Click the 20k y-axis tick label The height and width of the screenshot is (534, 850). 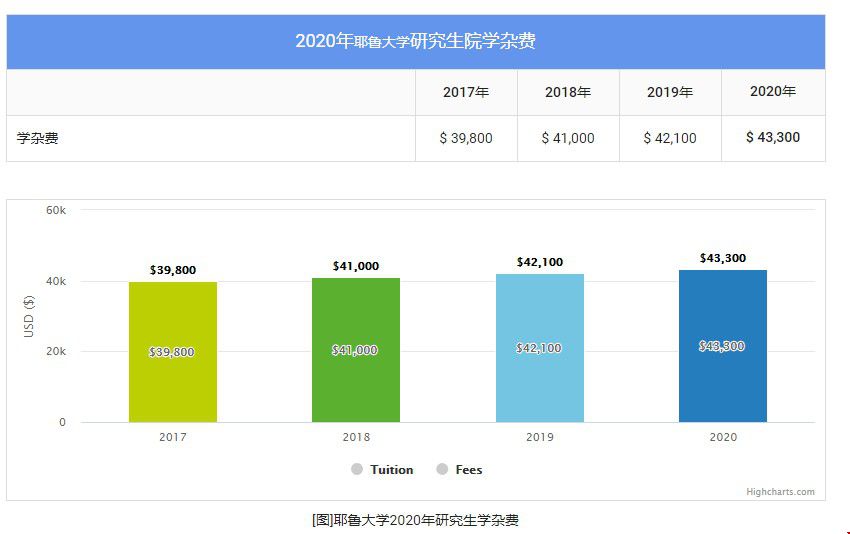56,351
